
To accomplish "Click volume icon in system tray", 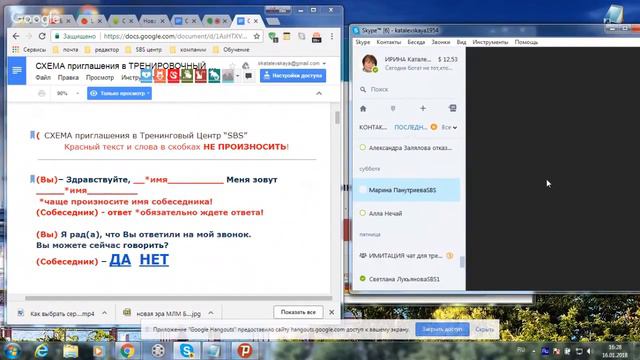I will tap(589, 351).
